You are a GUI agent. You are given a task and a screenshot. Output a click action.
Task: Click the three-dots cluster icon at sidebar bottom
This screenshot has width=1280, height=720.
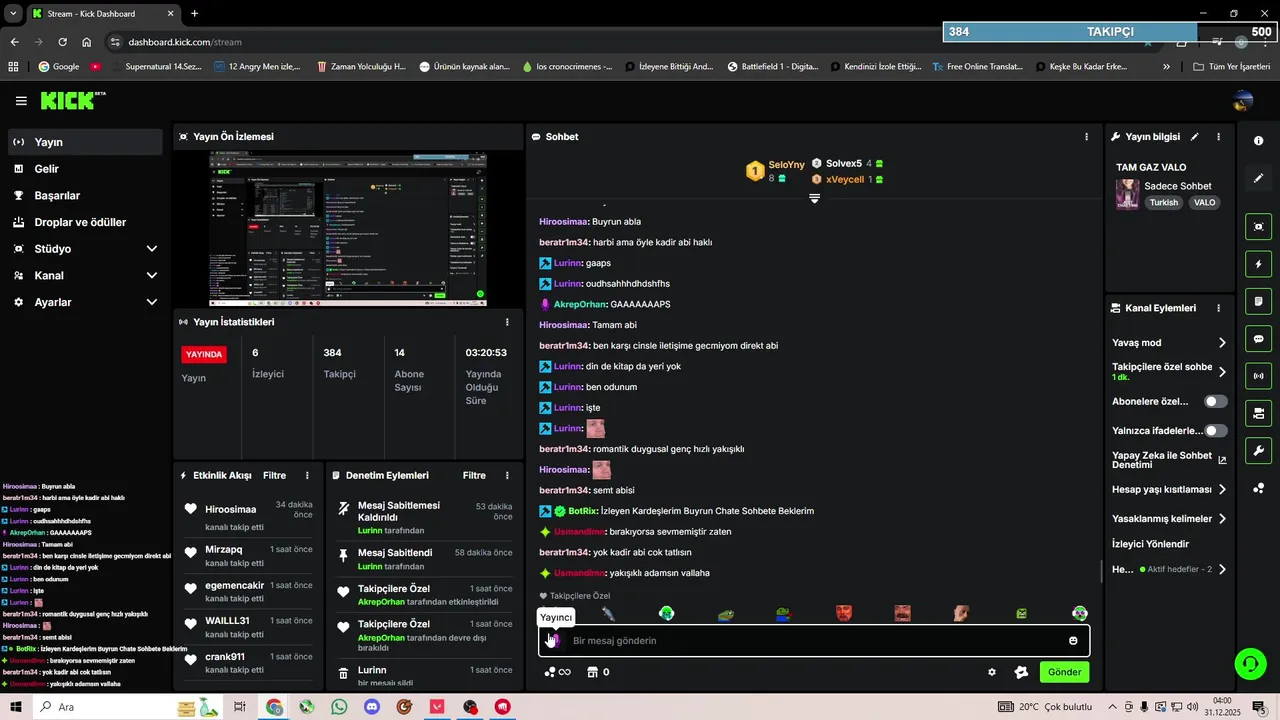(1258, 488)
